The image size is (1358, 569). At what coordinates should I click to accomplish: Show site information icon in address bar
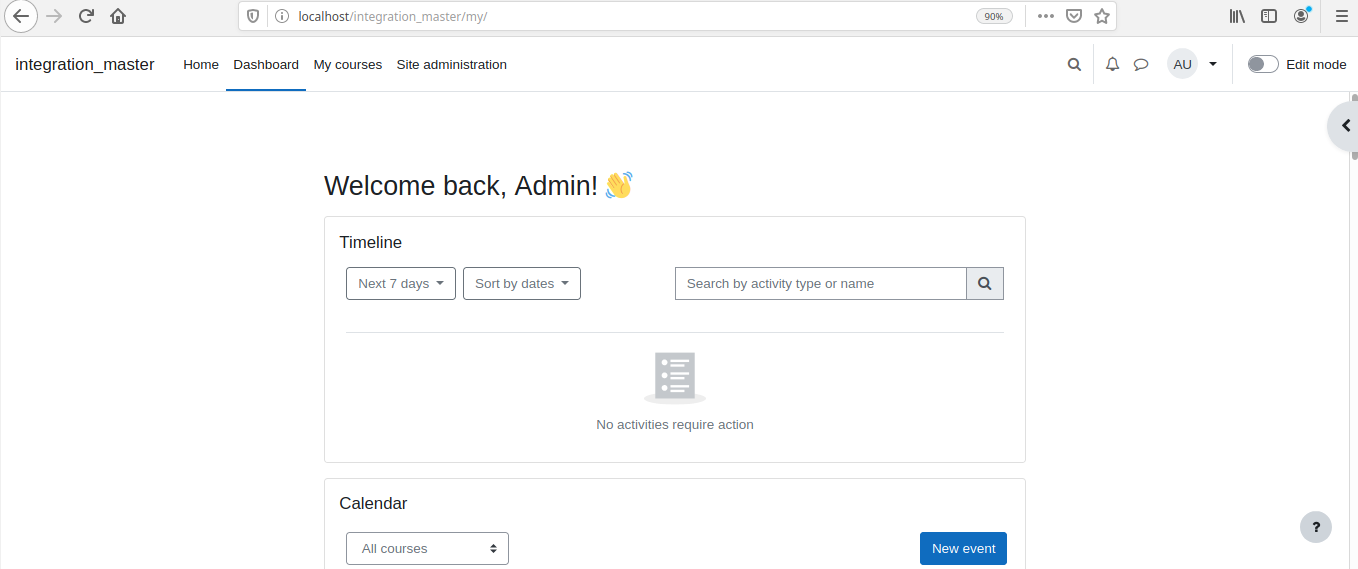(x=281, y=16)
